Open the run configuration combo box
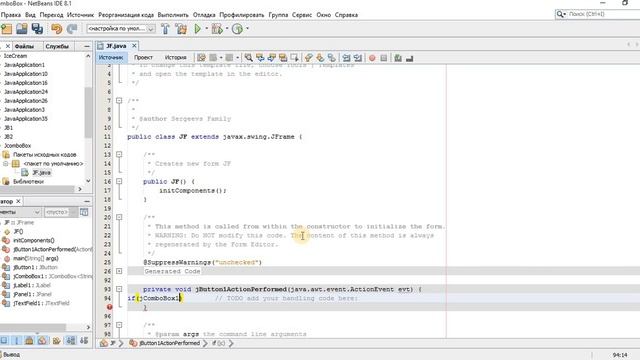 coord(121,29)
